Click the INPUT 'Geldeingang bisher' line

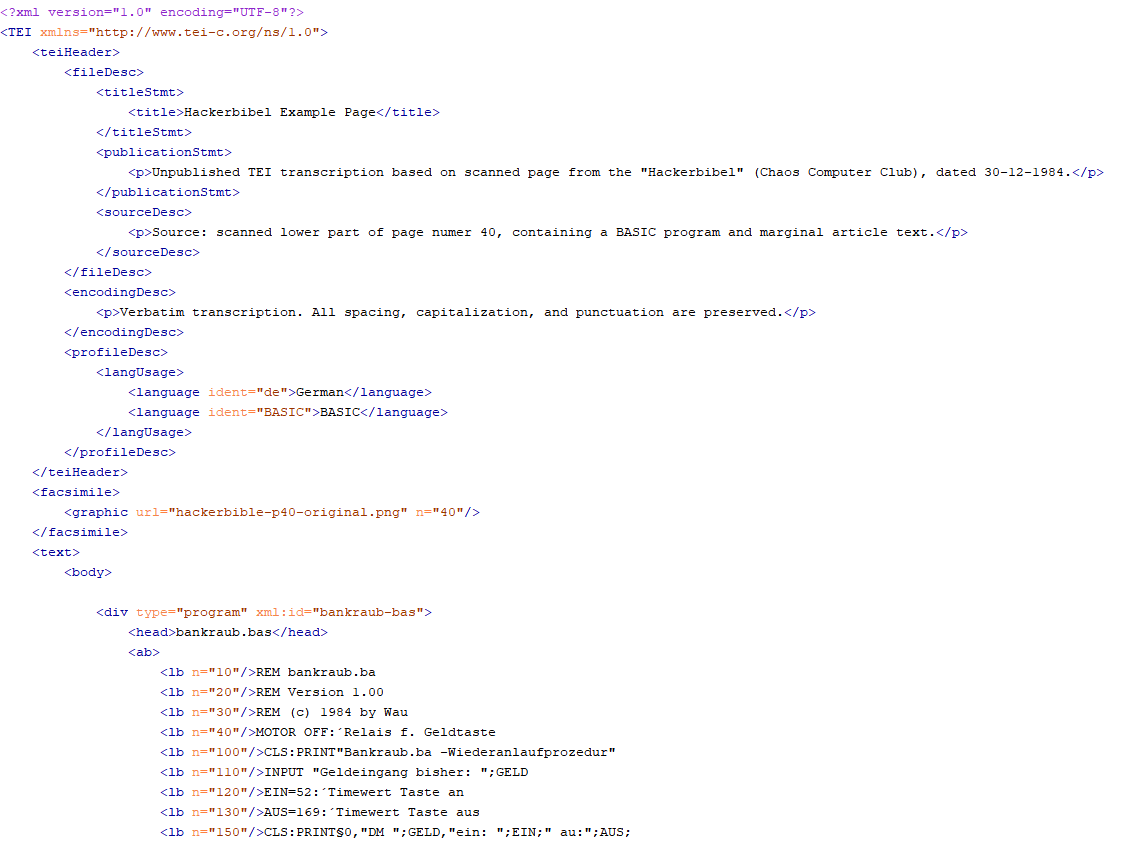395,772
